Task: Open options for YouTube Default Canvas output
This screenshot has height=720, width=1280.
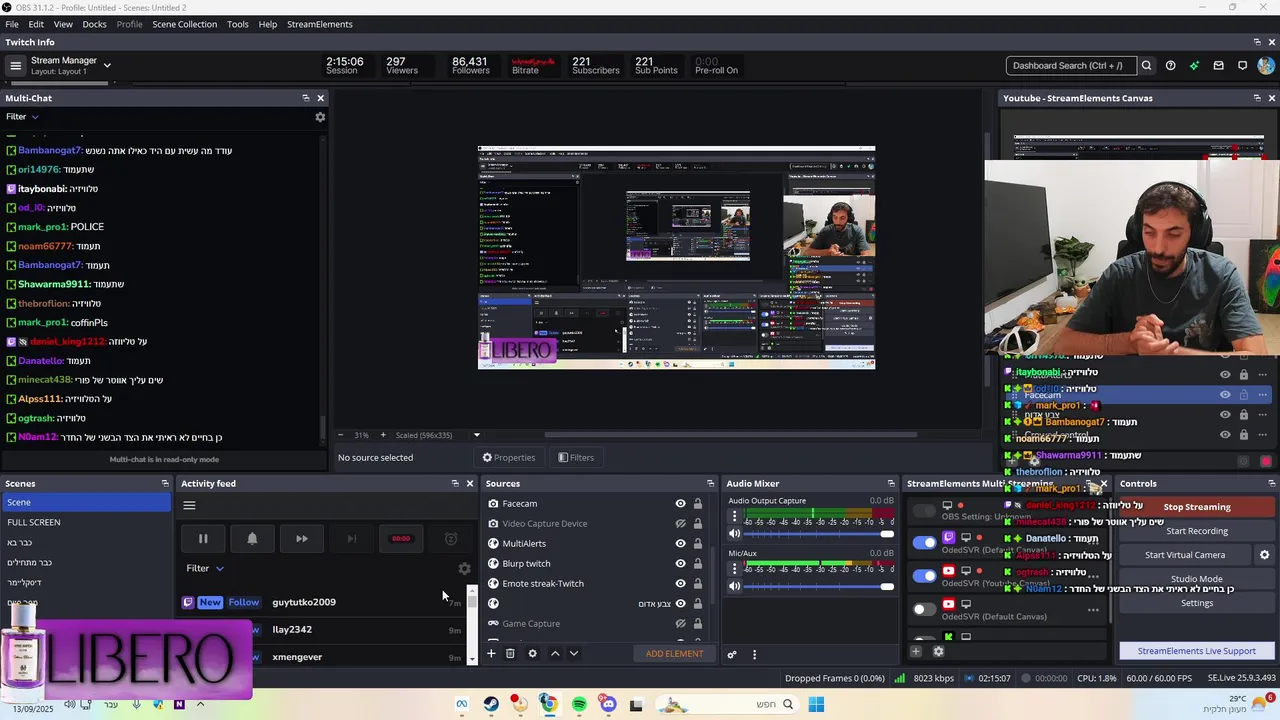Action: (1093, 610)
